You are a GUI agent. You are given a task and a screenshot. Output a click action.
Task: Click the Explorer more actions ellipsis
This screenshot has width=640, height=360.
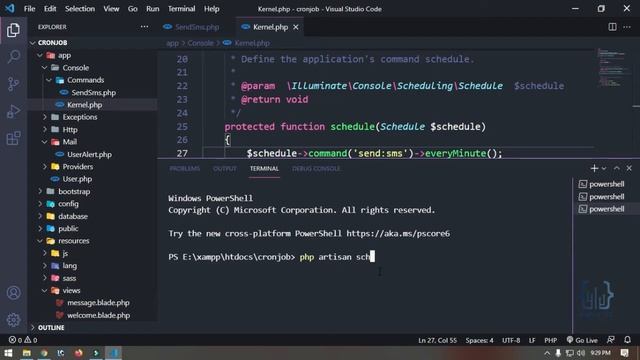pyautogui.click(x=144, y=27)
